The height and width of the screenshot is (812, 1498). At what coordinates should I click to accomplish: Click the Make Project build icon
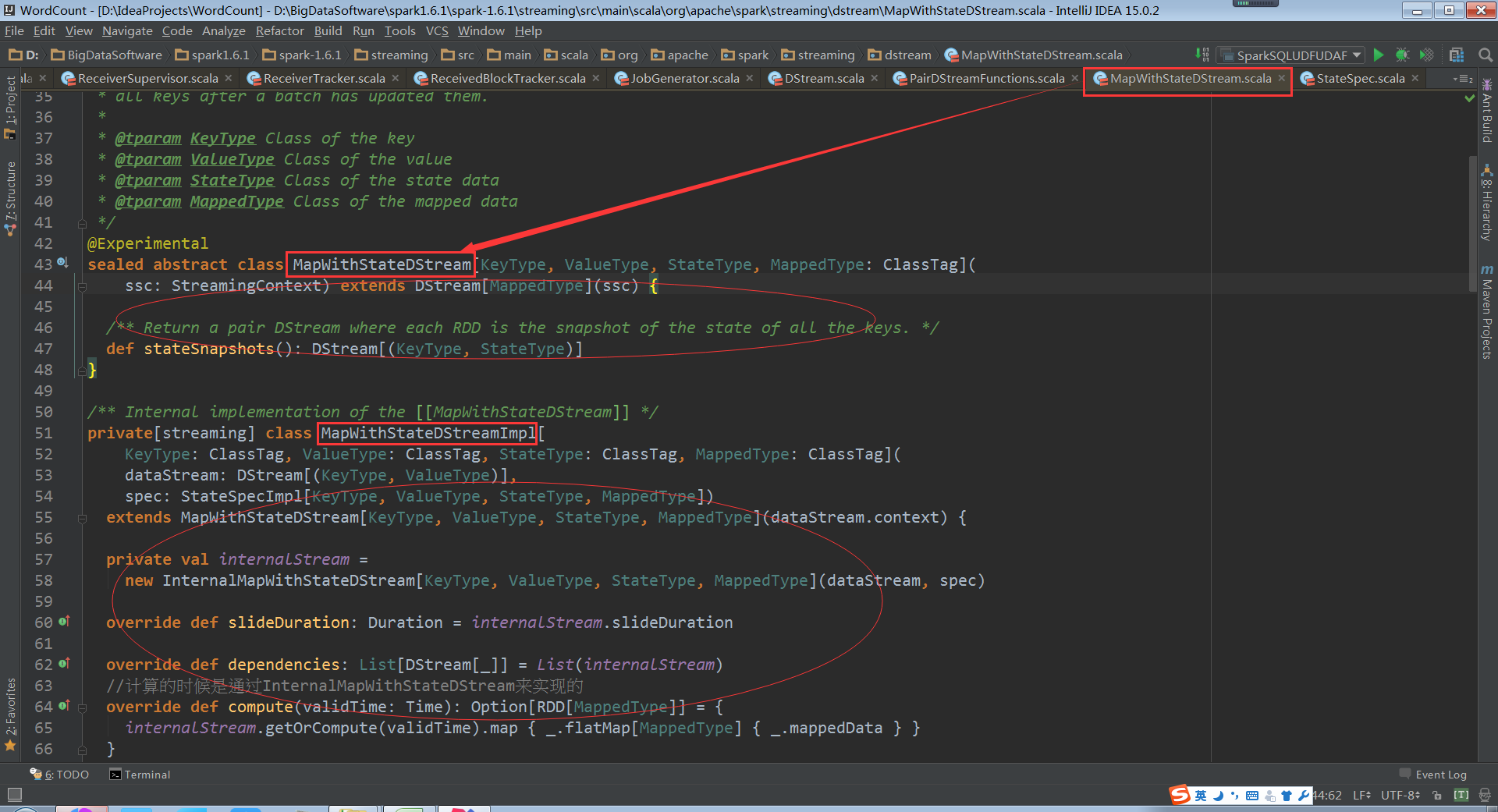1202,55
